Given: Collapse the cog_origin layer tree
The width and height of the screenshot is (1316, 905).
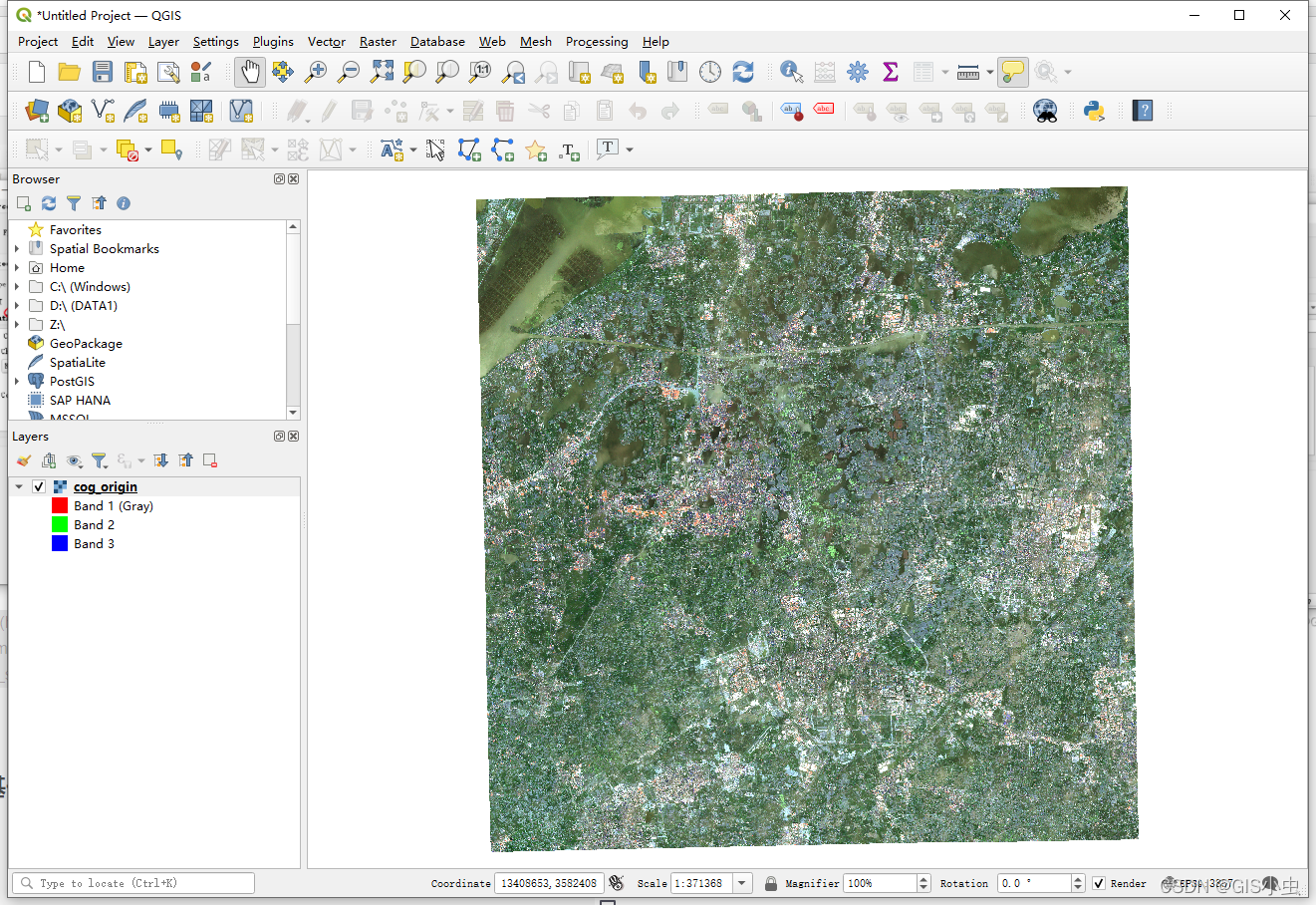Looking at the screenshot, I should click(x=19, y=487).
